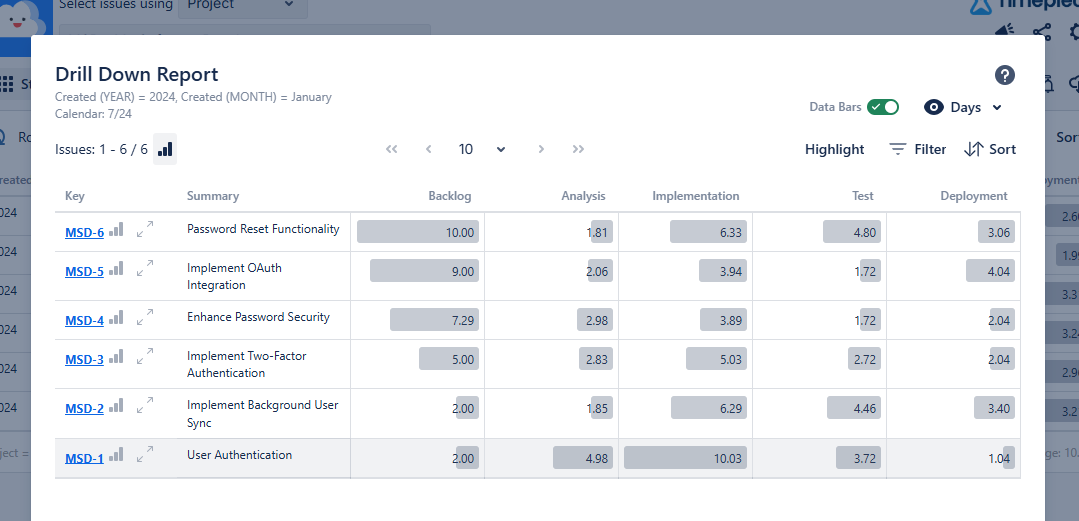Image resolution: width=1079 pixels, height=521 pixels.
Task: Click the Backlog column header
Action: point(449,196)
